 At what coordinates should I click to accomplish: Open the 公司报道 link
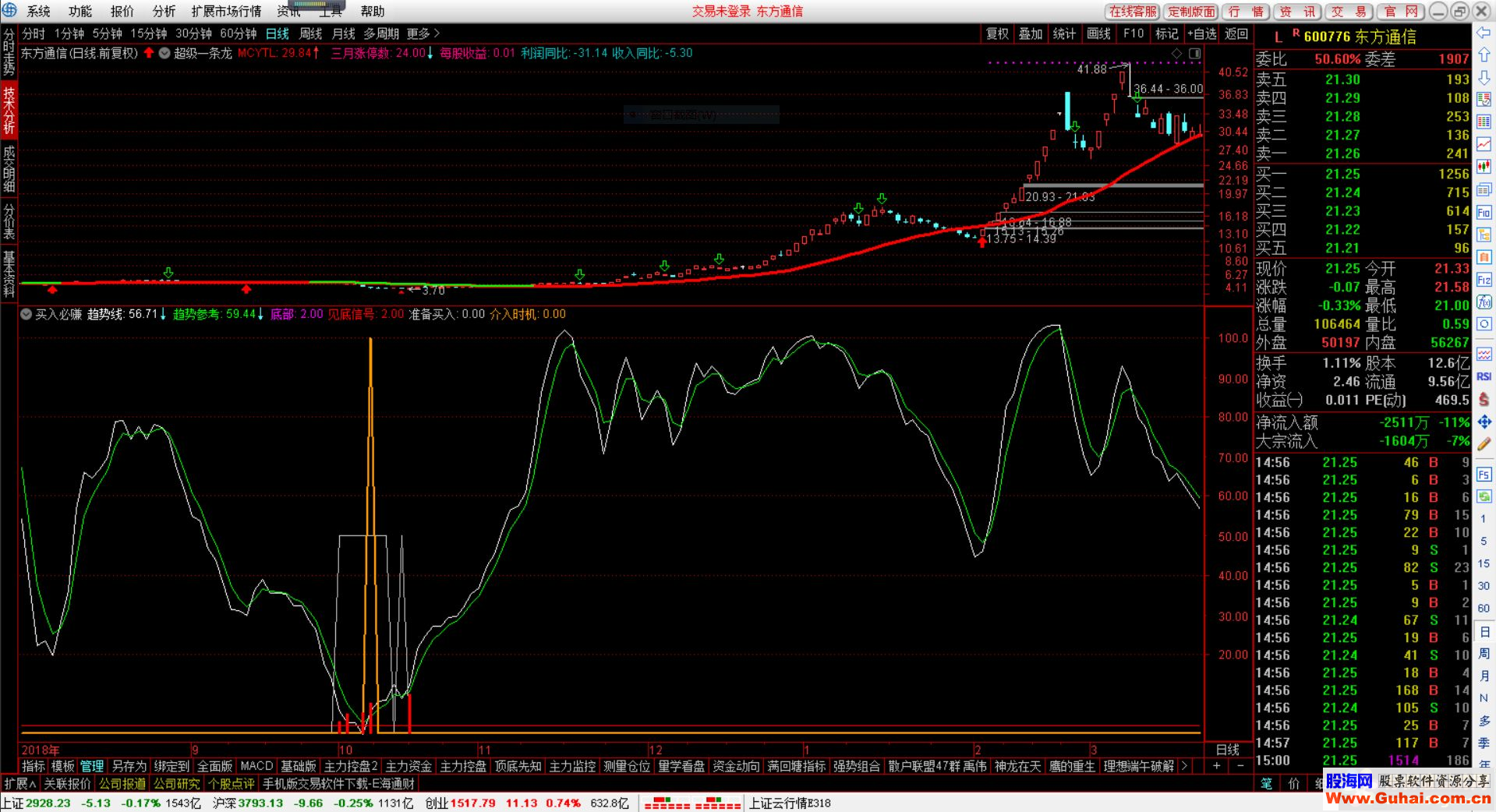[x=122, y=783]
